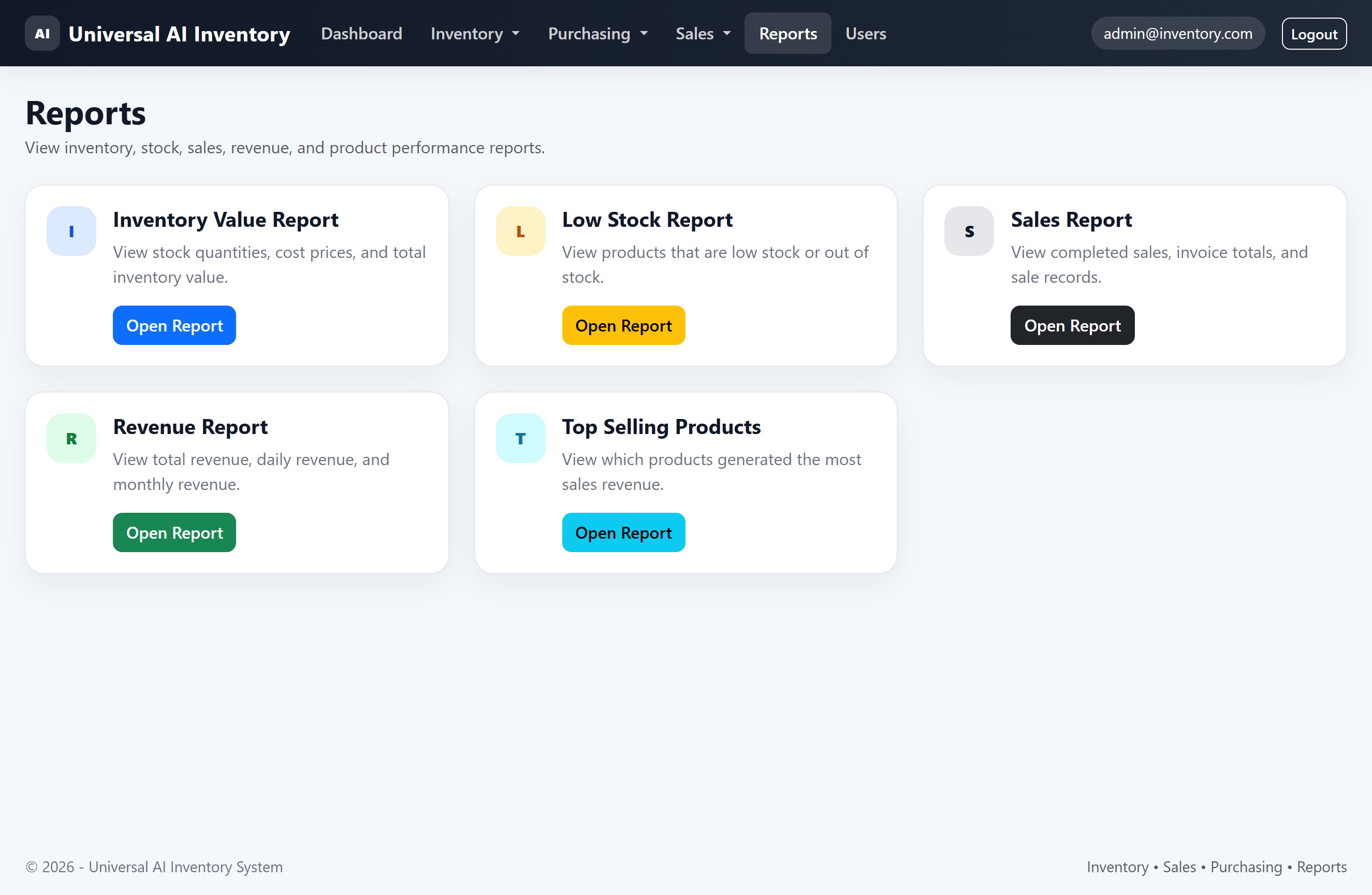
Task: Click the Low Stock Report 'L' icon
Action: click(x=520, y=231)
